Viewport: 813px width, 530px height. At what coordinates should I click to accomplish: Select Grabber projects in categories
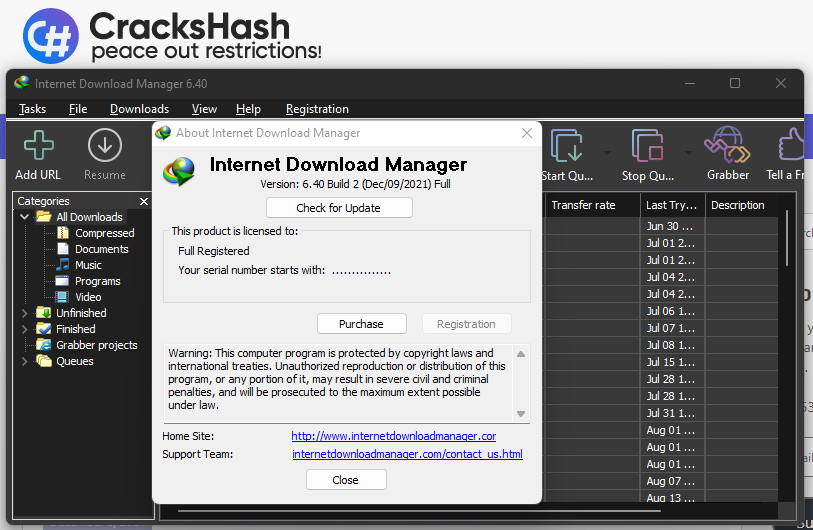tap(96, 345)
